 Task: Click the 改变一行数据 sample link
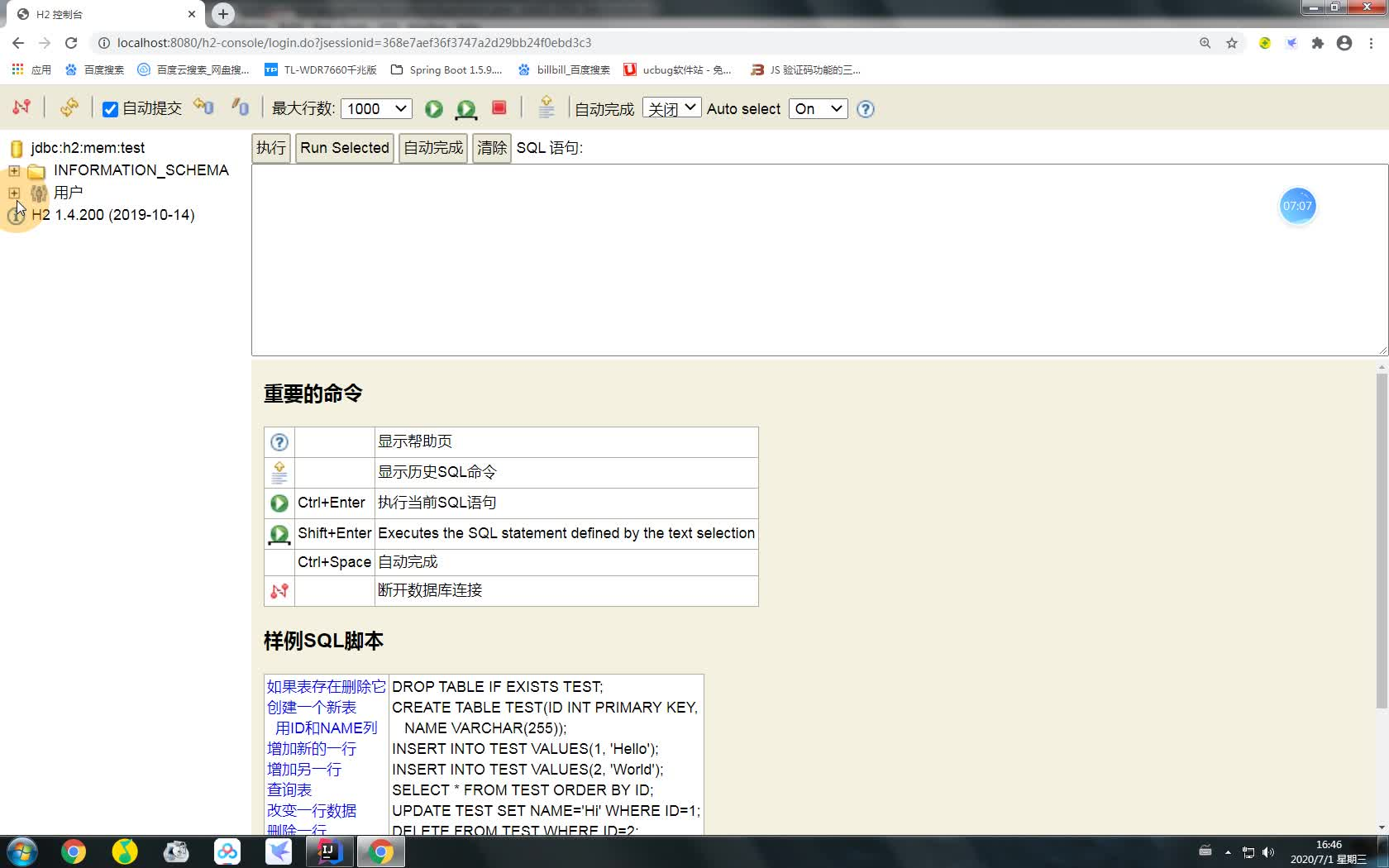click(312, 811)
